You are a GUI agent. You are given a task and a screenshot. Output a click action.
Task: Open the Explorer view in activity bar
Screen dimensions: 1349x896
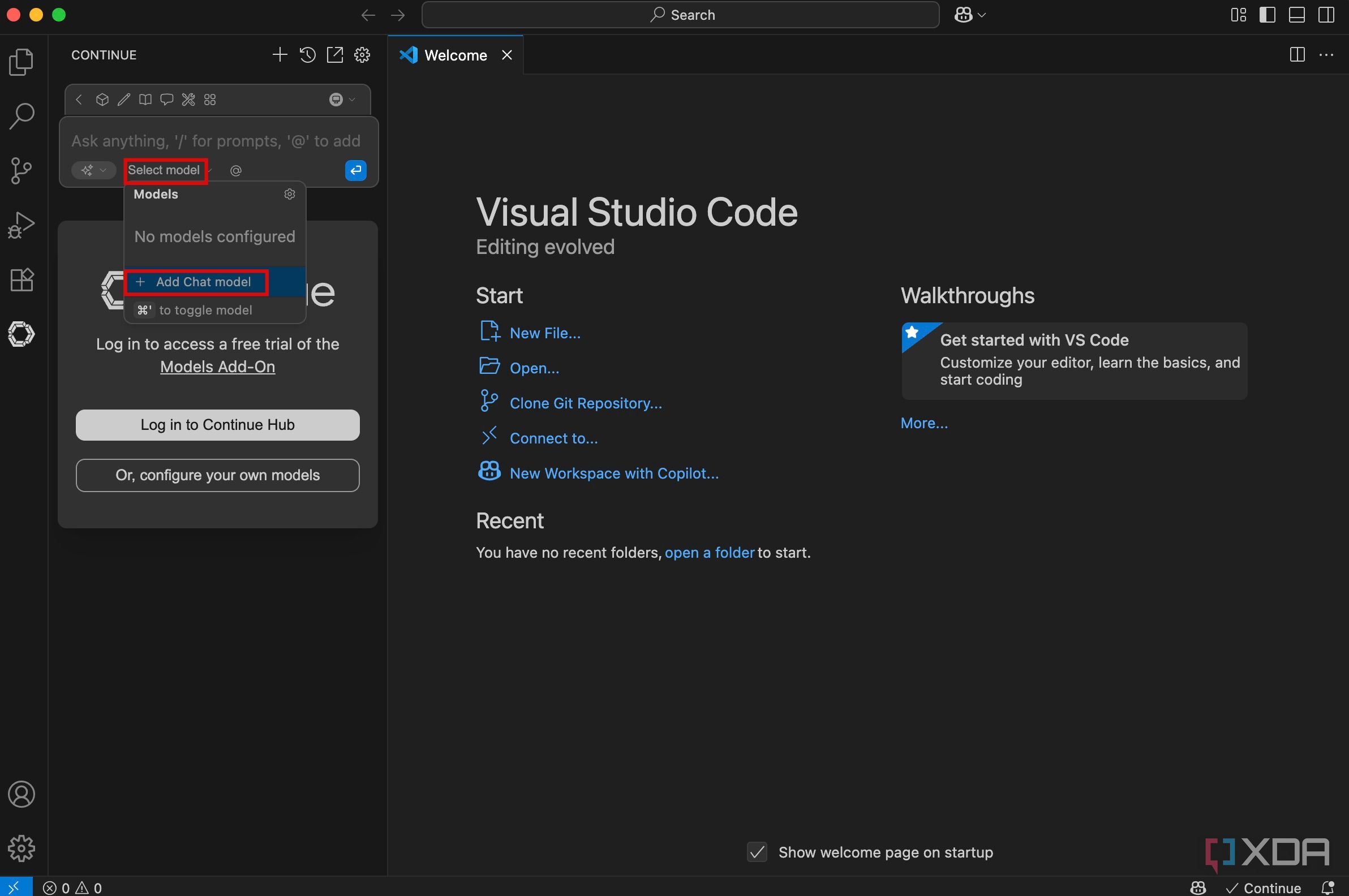(x=21, y=62)
